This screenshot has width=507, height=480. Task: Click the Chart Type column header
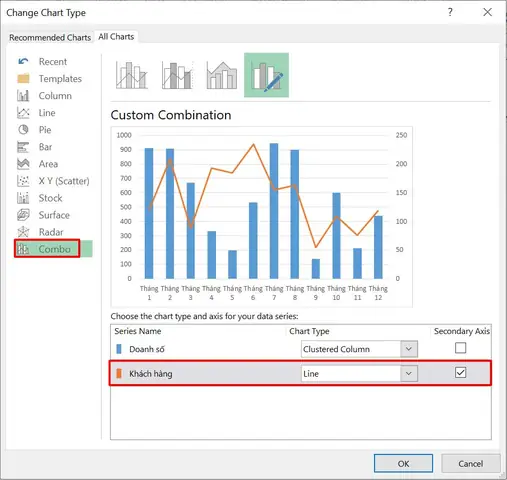pos(309,331)
